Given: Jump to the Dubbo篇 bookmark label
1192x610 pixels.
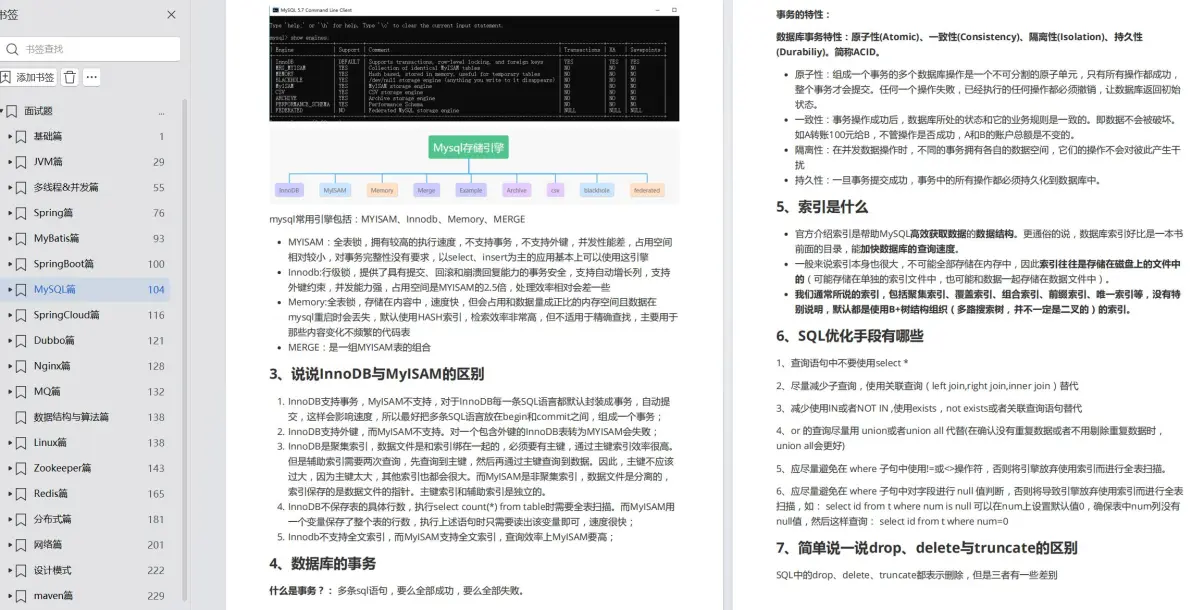Looking at the screenshot, I should [54, 341].
